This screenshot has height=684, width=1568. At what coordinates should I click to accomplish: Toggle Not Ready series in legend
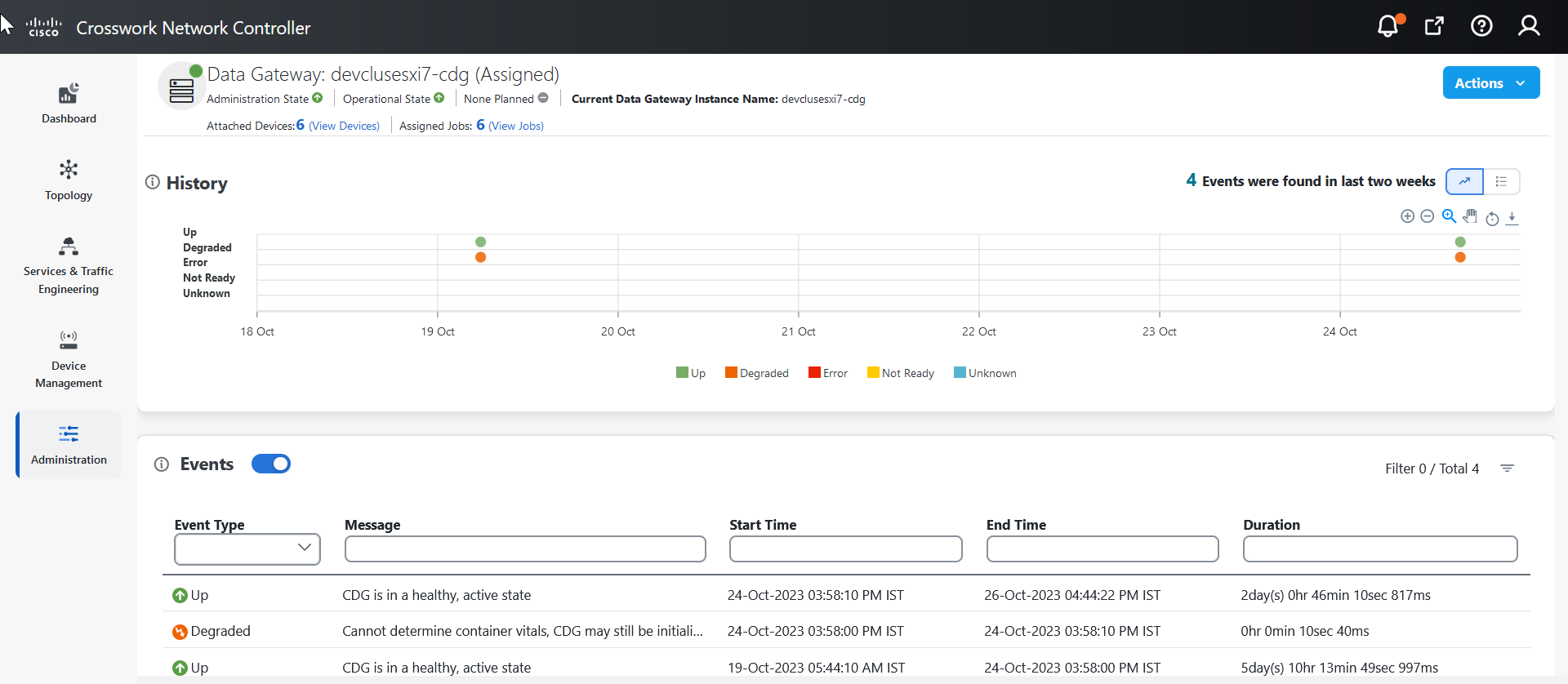[901, 373]
